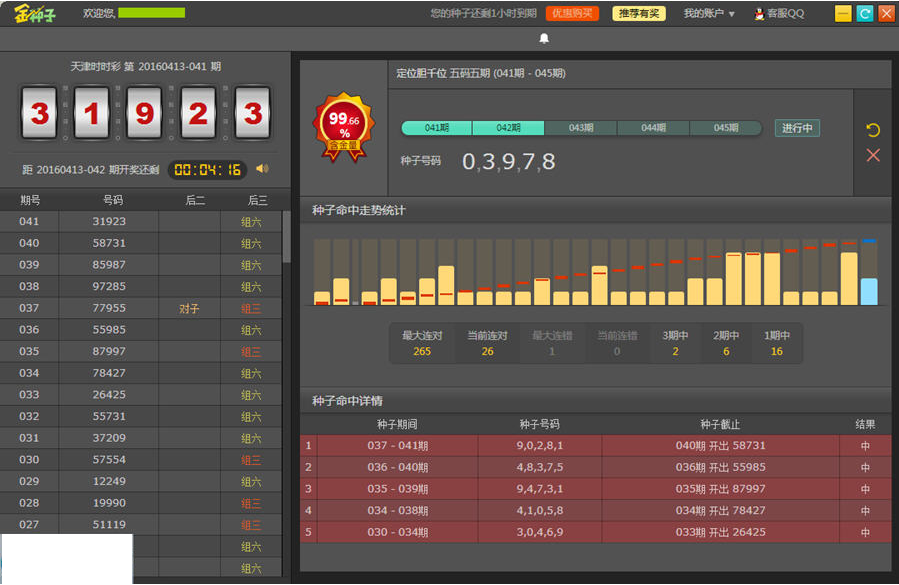The height and width of the screenshot is (585, 899).
Task: Select the 043期 segment in the progress bar
Action: point(581,128)
